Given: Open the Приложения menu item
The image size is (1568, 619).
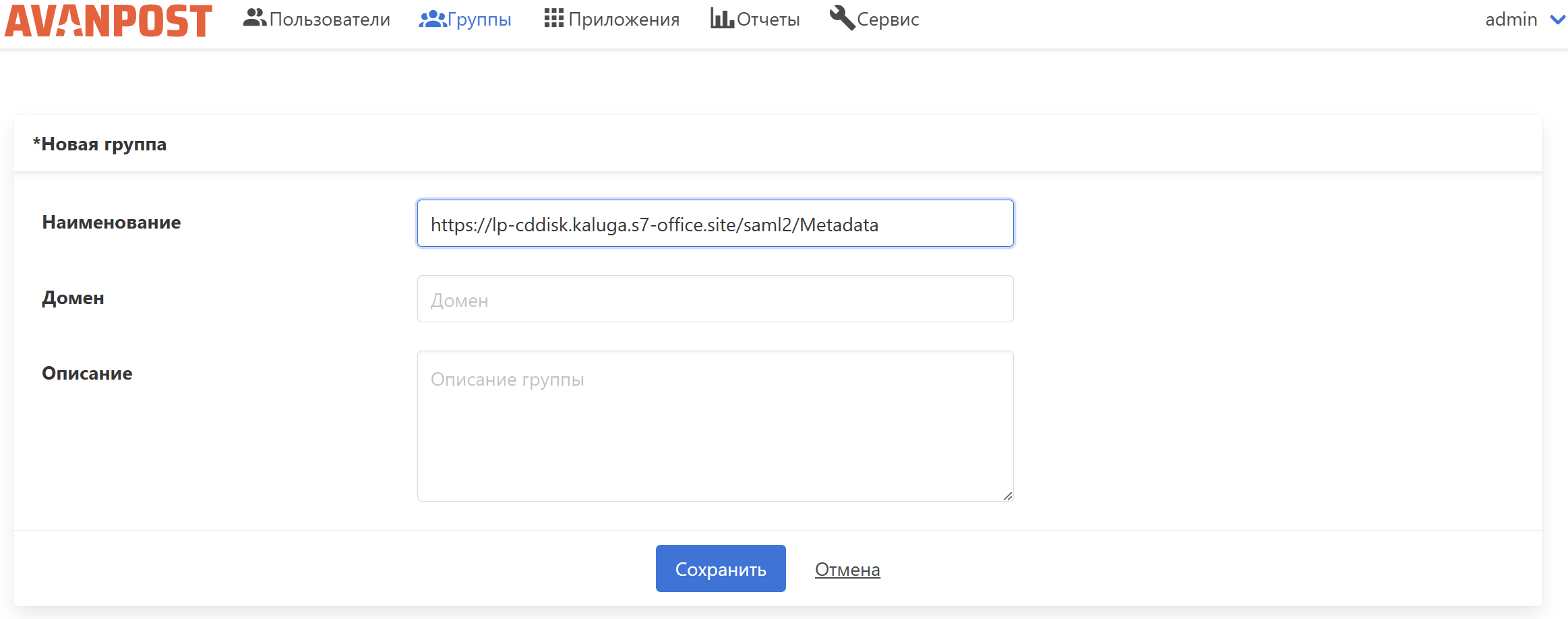Looking at the screenshot, I should (x=624, y=20).
